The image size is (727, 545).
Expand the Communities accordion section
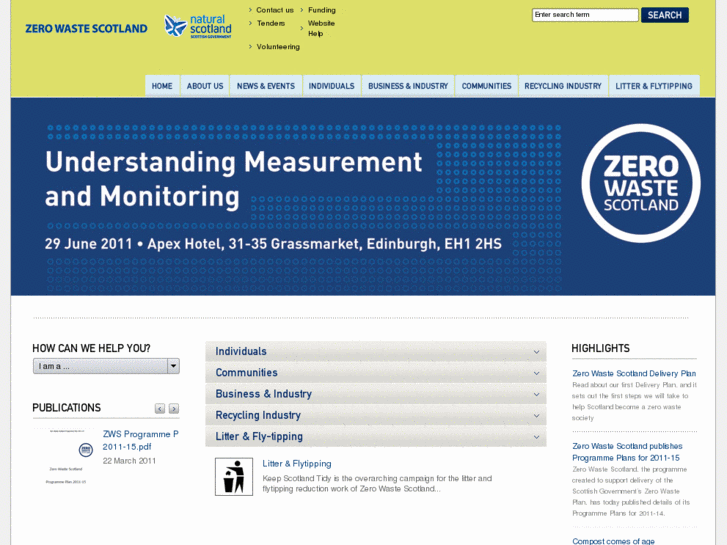(376, 373)
